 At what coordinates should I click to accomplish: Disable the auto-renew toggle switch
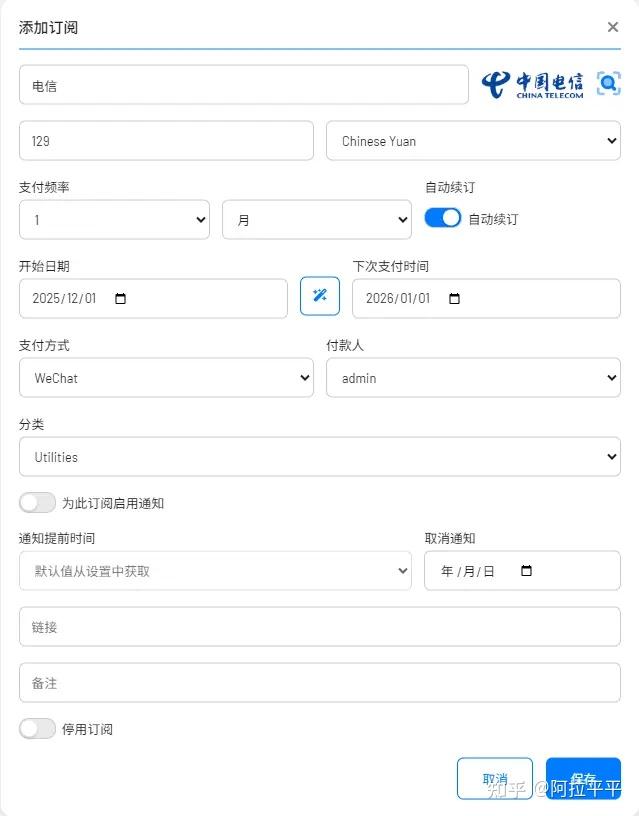click(443, 218)
